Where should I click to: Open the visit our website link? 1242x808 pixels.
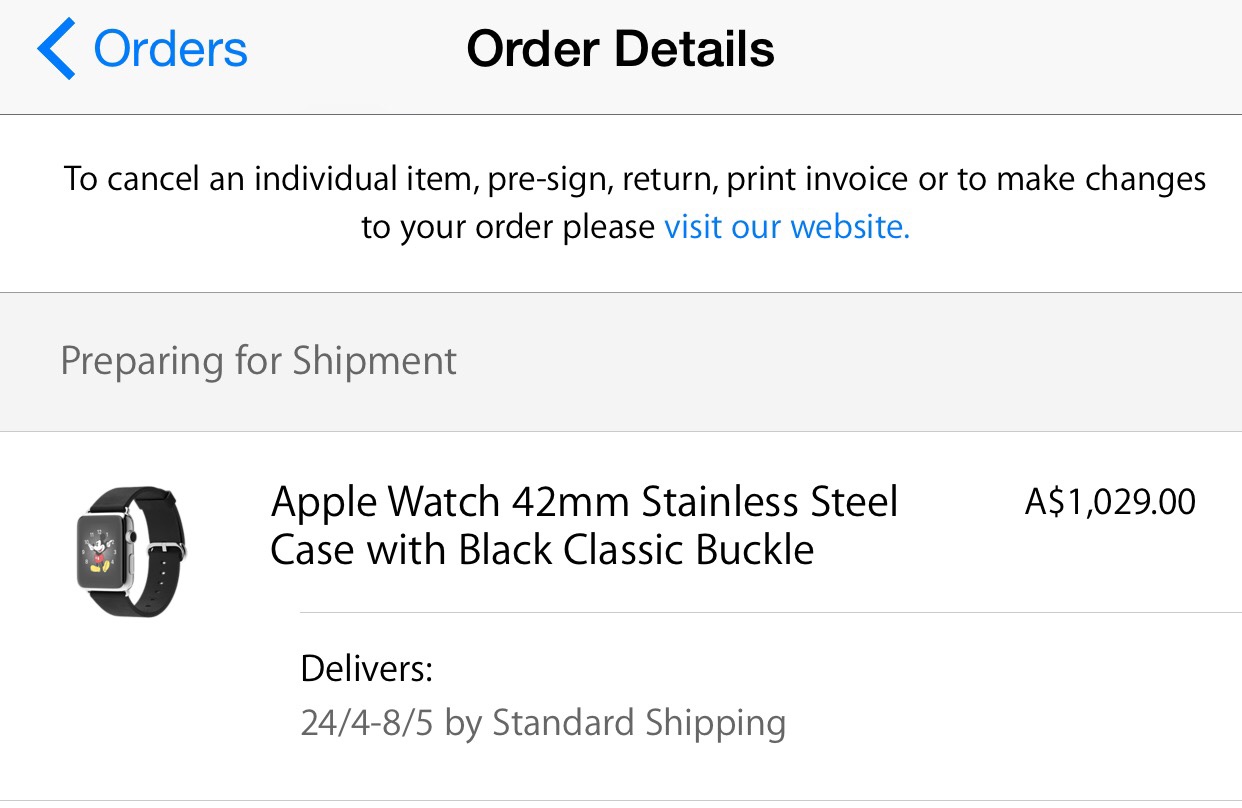click(x=787, y=227)
